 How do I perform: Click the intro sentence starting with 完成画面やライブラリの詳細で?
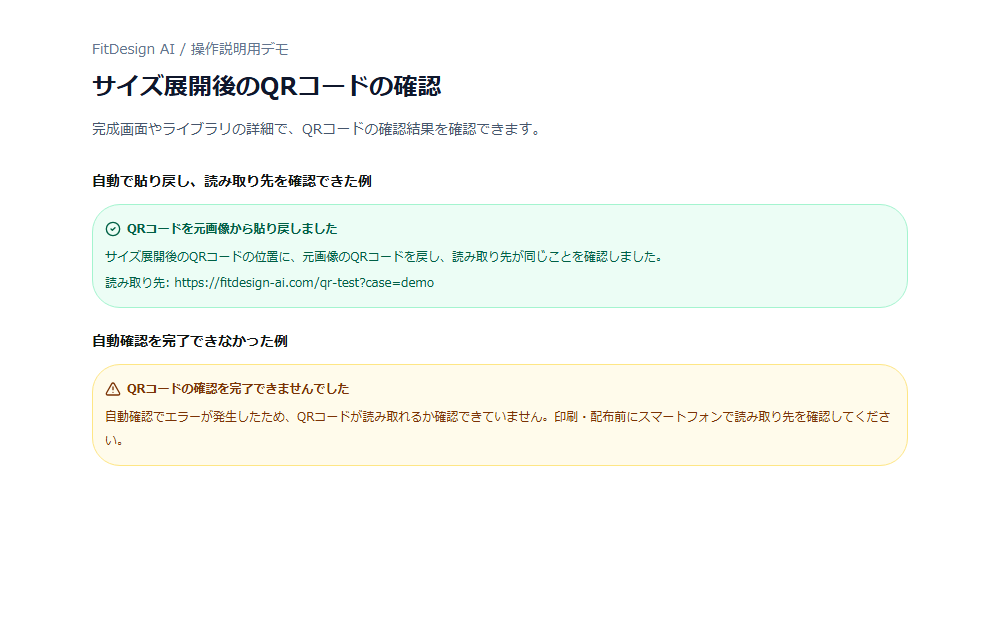[317, 129]
